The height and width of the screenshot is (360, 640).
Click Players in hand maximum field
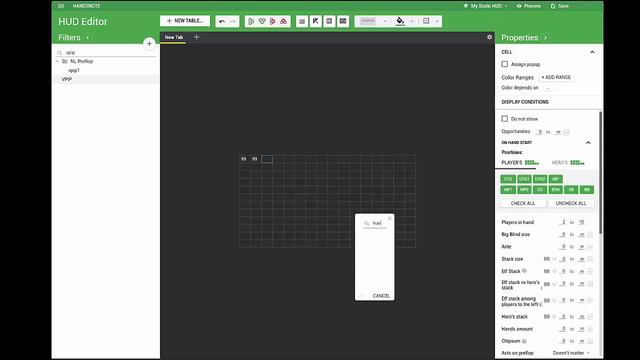tap(581, 222)
